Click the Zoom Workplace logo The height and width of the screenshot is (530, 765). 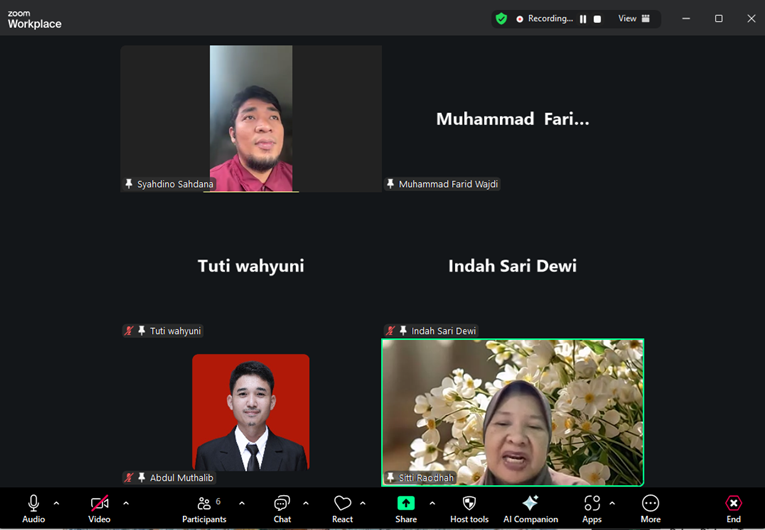(x=34, y=20)
